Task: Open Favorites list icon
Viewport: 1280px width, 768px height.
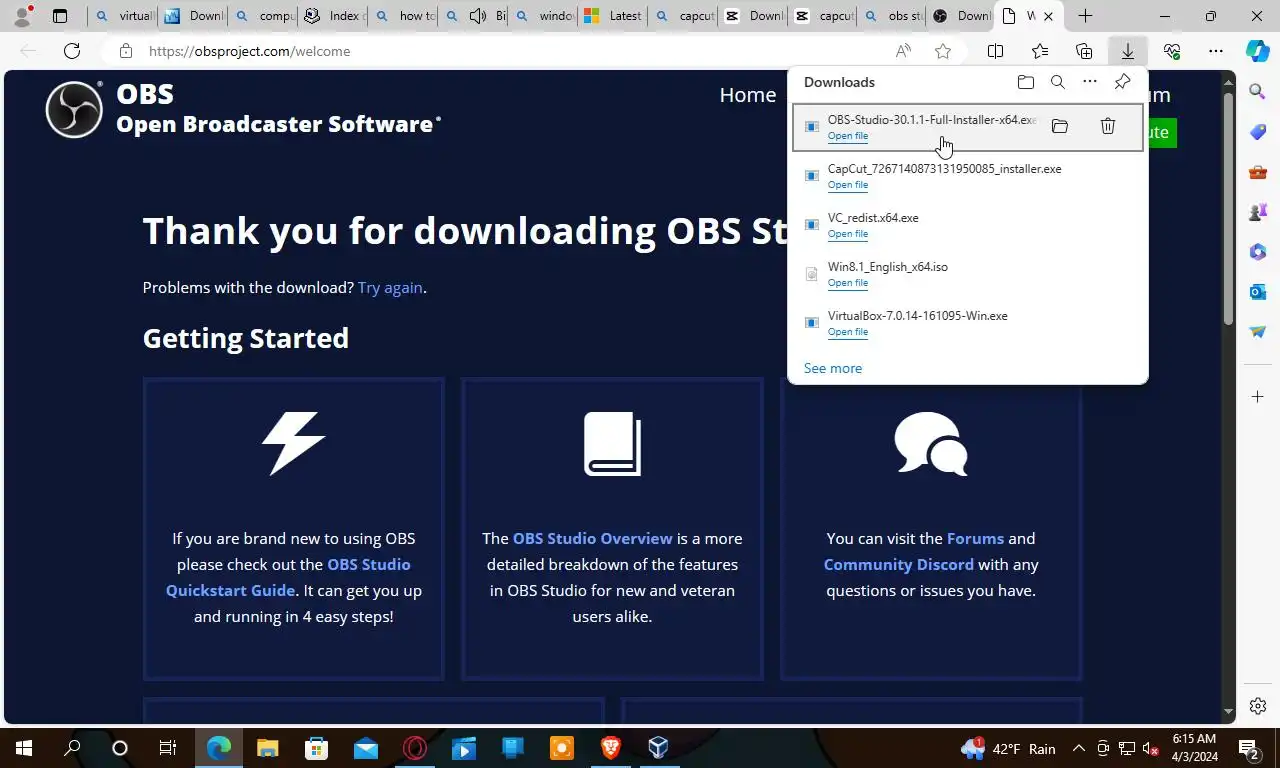Action: 1040,51
